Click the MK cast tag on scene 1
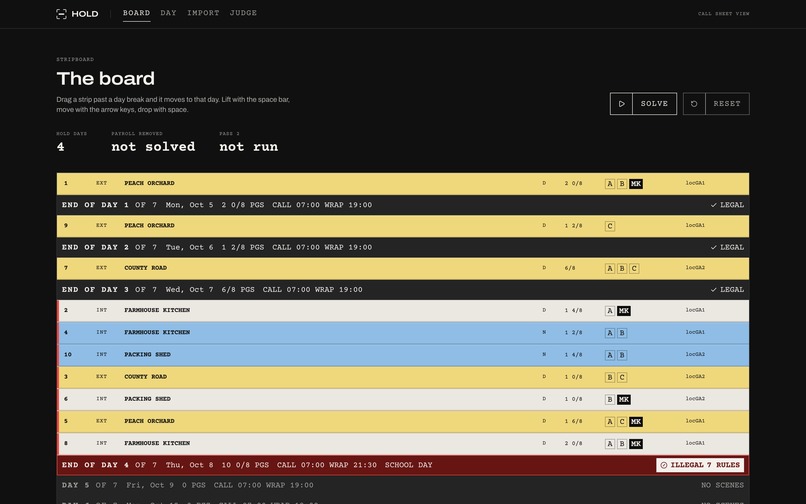The height and width of the screenshot is (504, 806). tap(636, 184)
